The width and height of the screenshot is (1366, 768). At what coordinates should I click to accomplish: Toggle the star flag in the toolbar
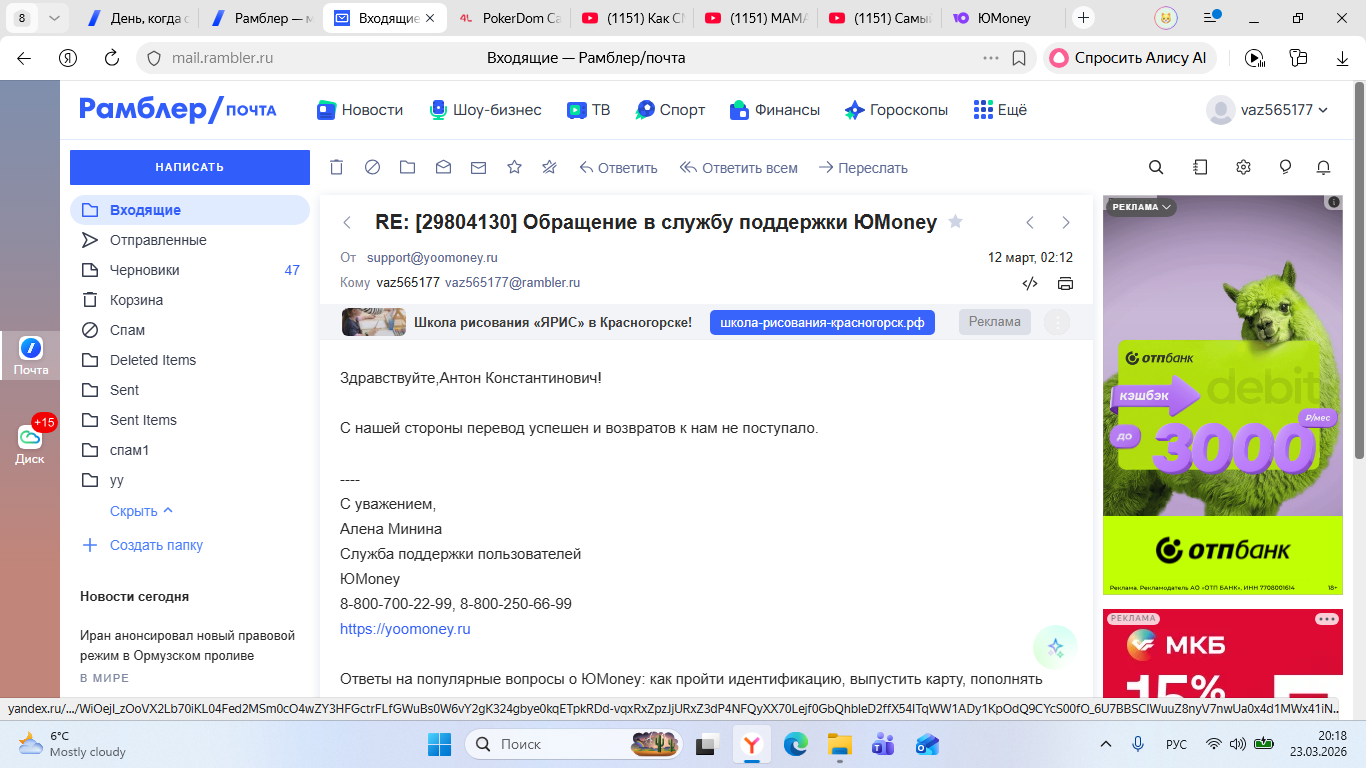pos(514,168)
